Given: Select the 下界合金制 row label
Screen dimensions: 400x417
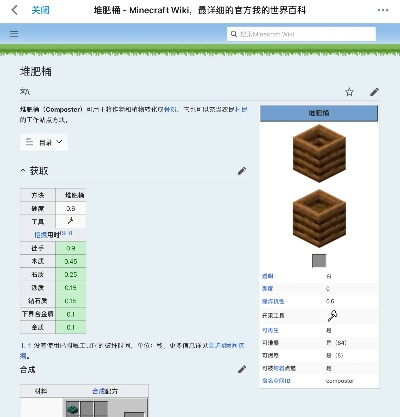Looking at the screenshot, I should pyautogui.click(x=38, y=314).
